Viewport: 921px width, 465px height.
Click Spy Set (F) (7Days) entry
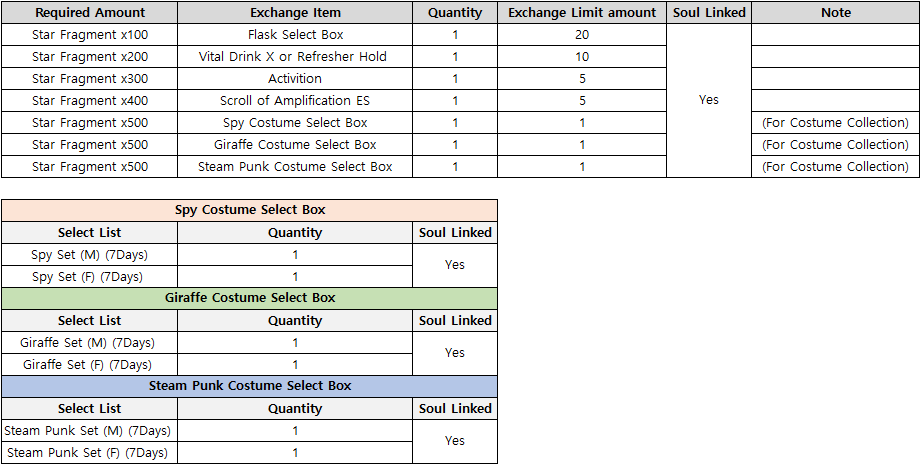point(89,277)
